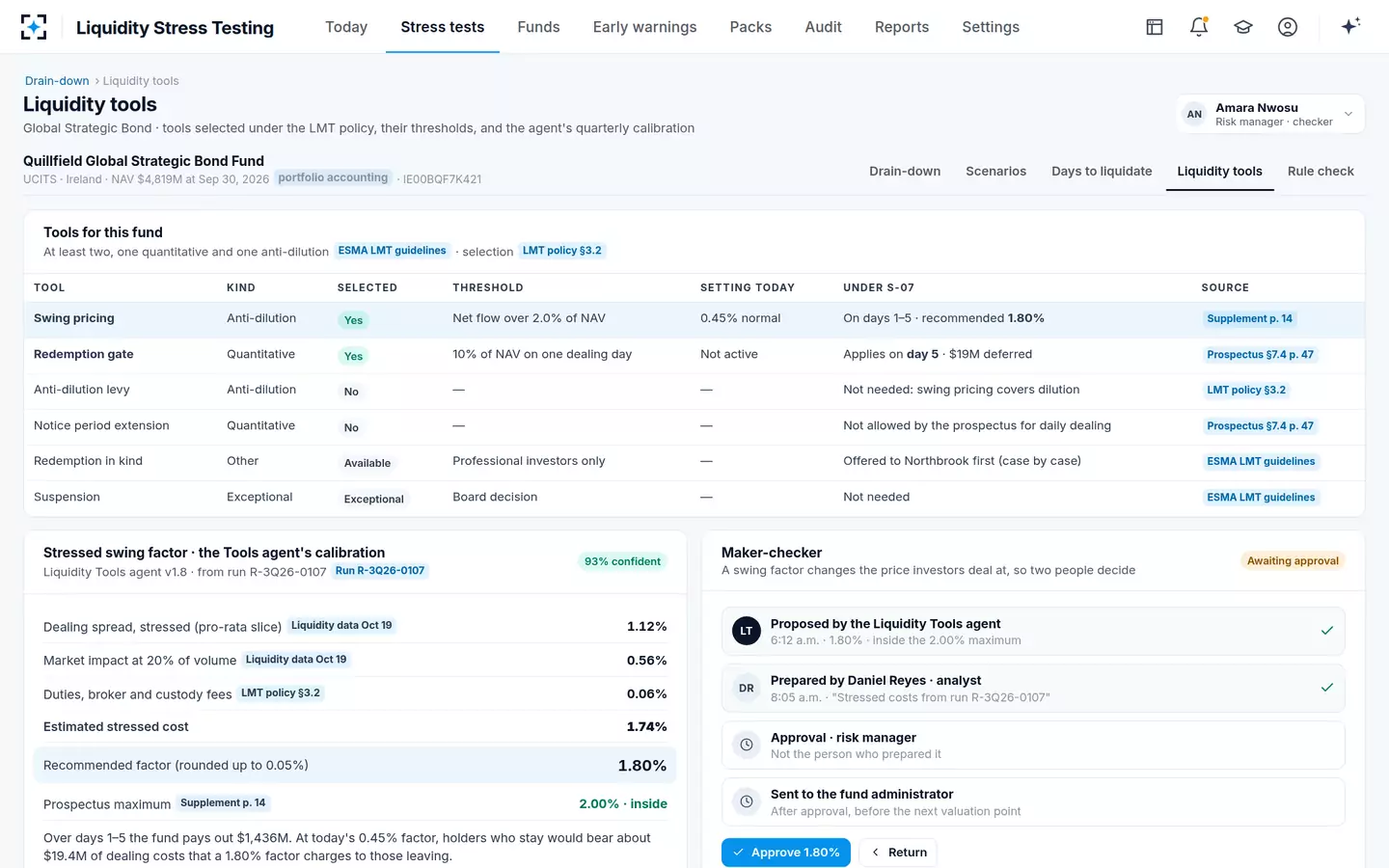Click the 93% confident badge
Screen dimensions: 1389x868
point(622,561)
